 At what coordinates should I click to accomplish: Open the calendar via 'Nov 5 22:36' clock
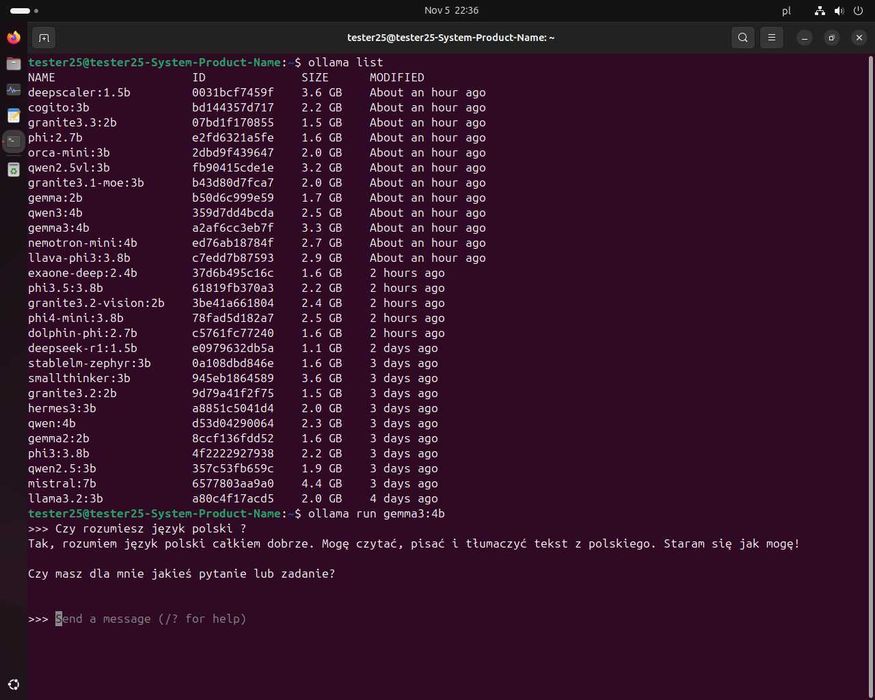[451, 10]
